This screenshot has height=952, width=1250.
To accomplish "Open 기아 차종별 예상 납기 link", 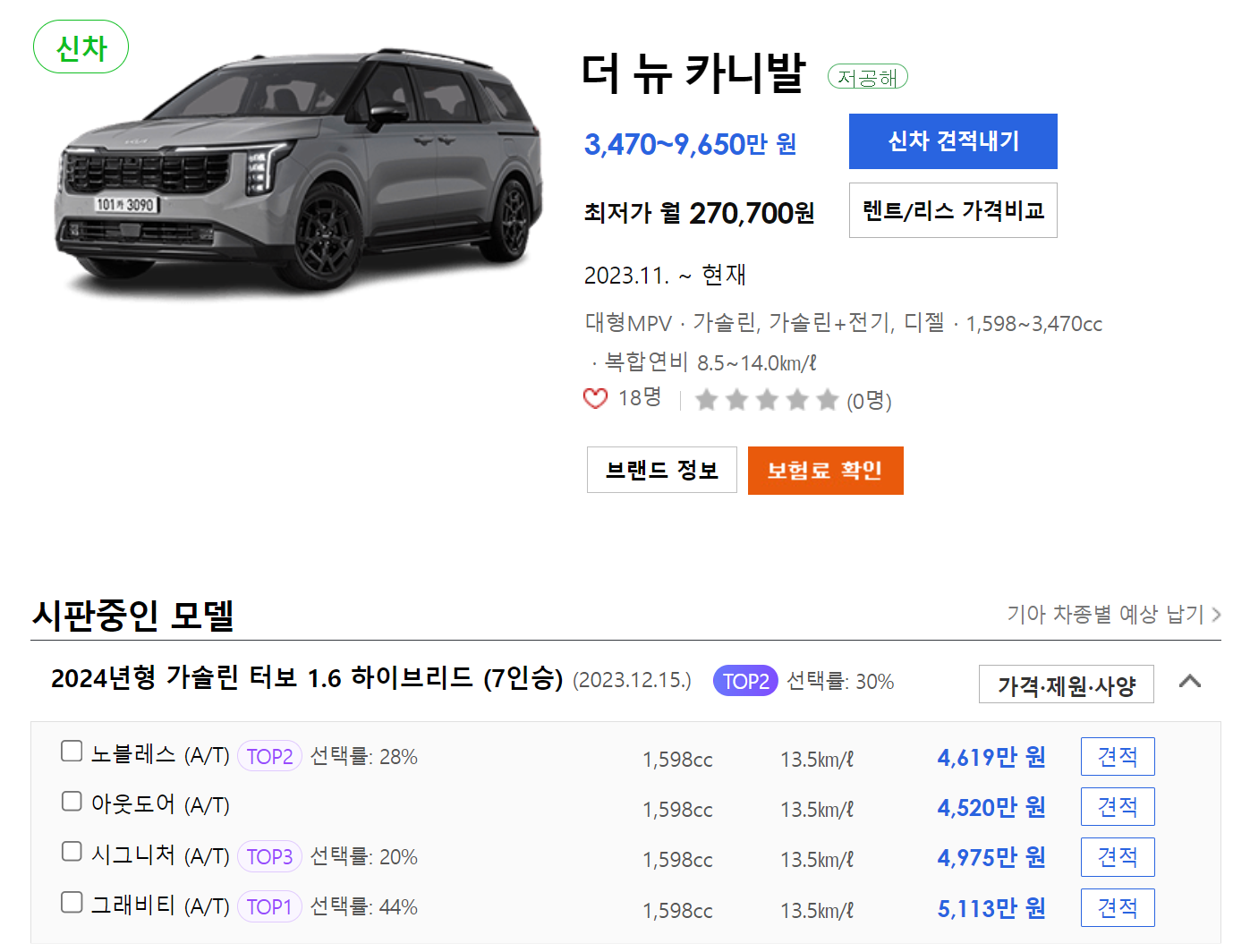I will click(x=1114, y=615).
